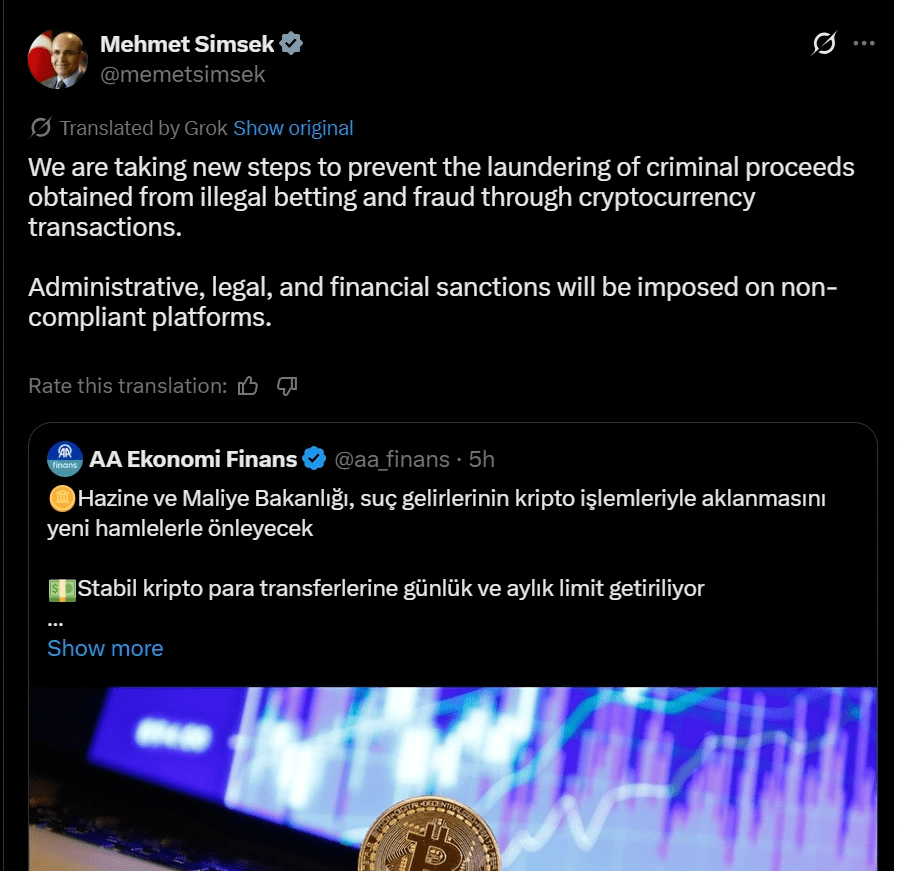Click the @aa_finans handle
Viewport: 900px width, 871px height.
(391, 459)
